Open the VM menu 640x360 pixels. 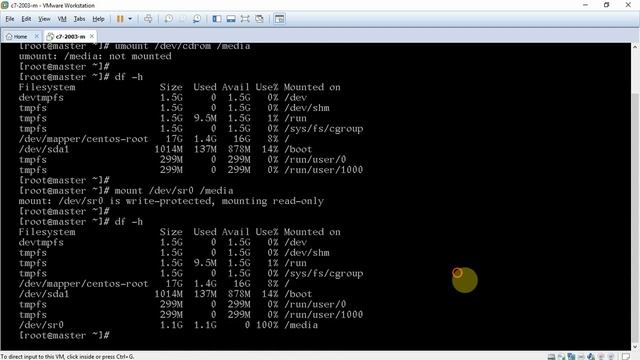pos(62,19)
